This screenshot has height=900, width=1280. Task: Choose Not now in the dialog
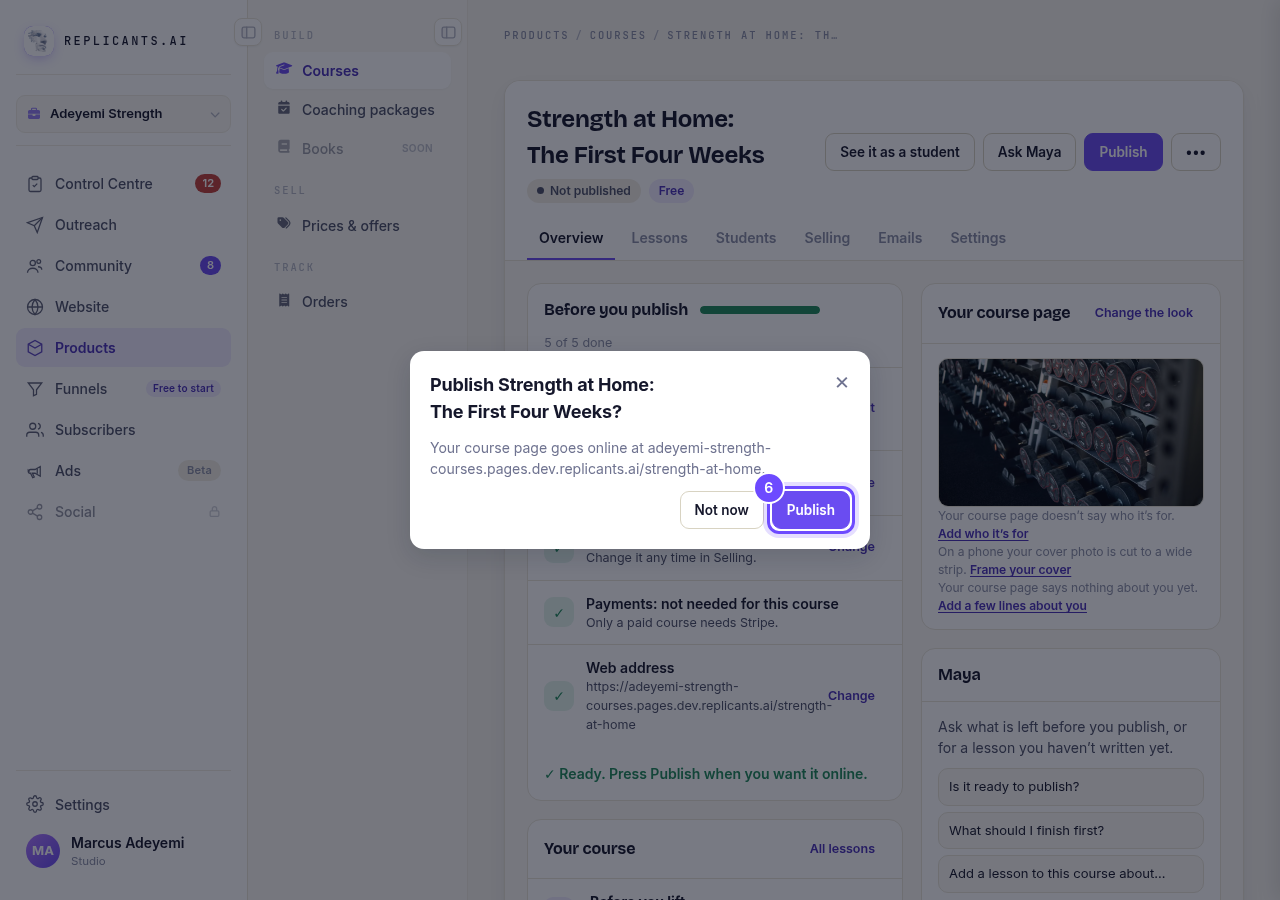tap(721, 510)
